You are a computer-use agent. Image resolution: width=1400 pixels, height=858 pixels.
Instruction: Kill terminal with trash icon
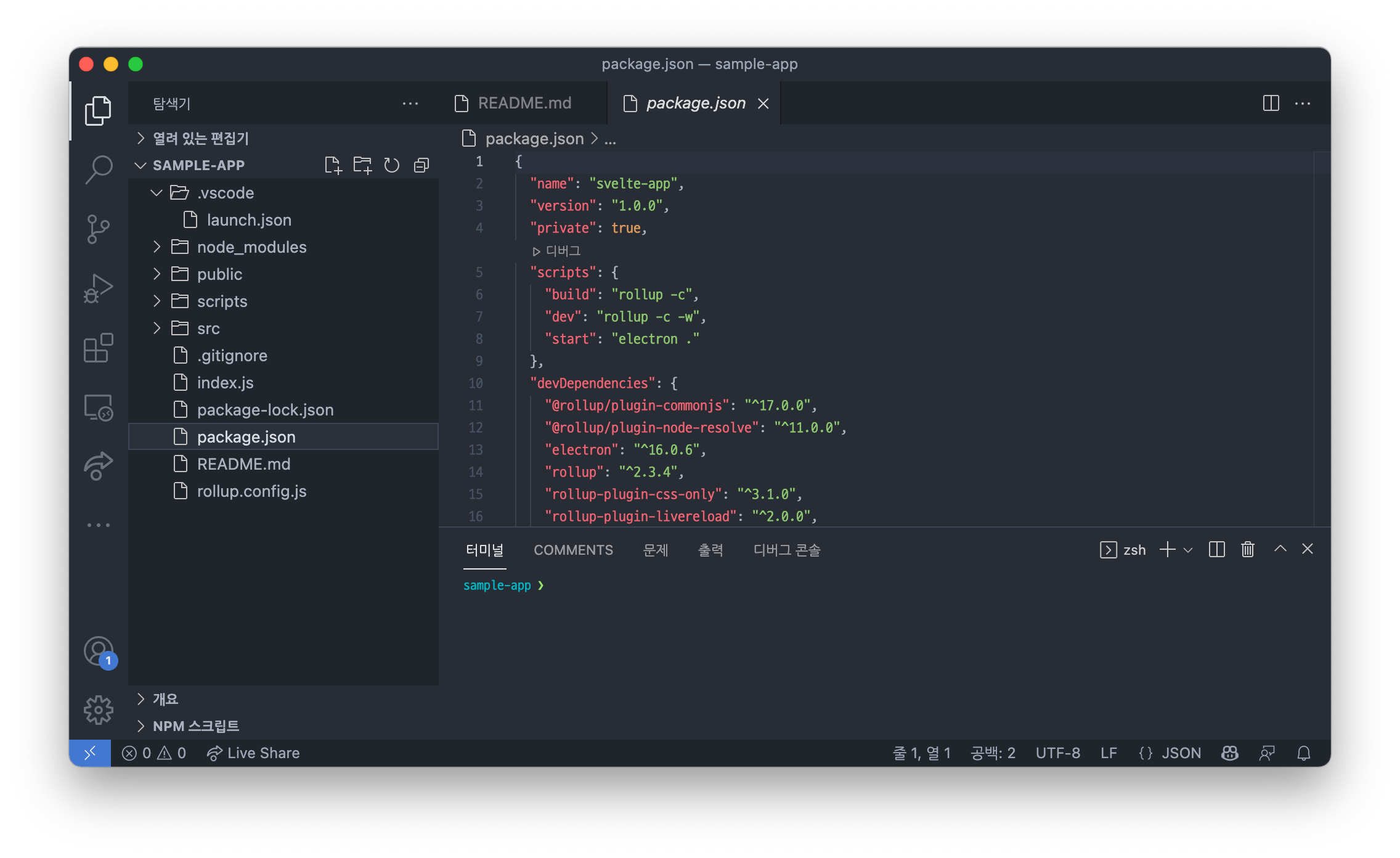(1248, 549)
